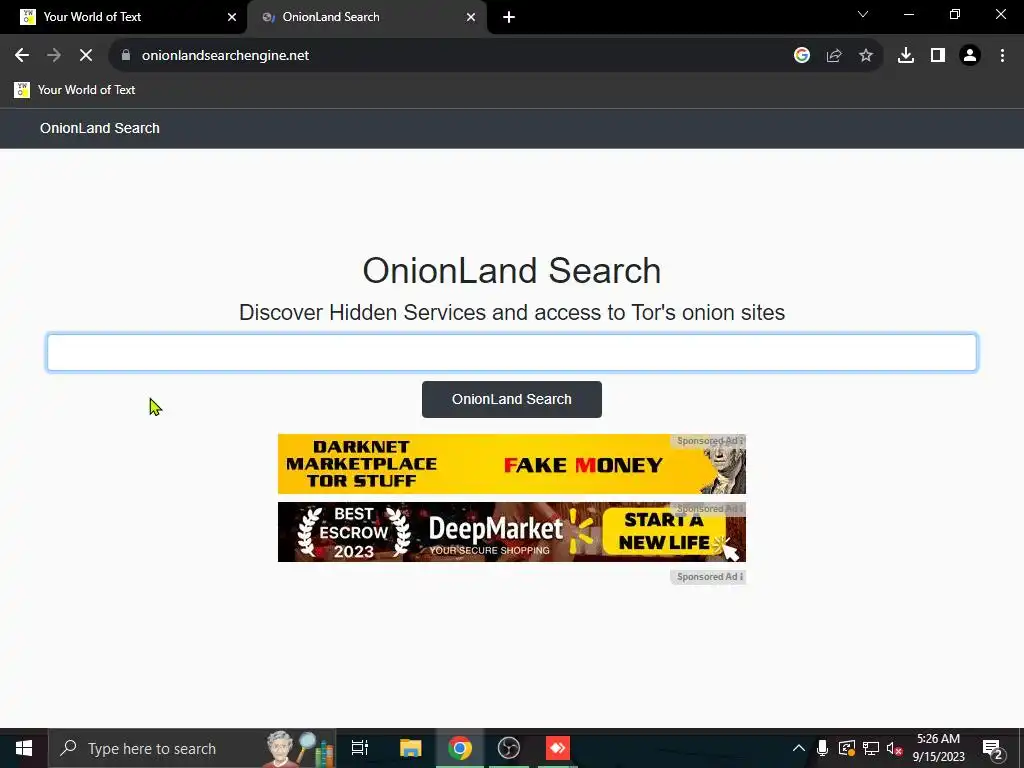Click the muted volume tray icon
The height and width of the screenshot is (768, 1024).
[x=895, y=748]
